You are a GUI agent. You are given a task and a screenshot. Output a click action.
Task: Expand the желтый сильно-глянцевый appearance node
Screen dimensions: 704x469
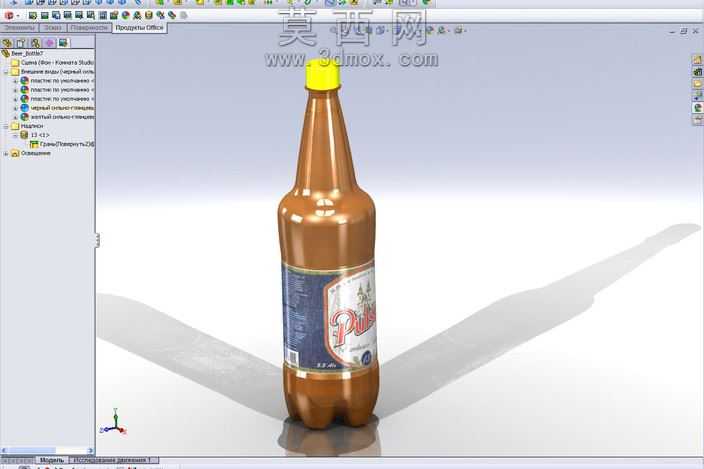[15, 117]
